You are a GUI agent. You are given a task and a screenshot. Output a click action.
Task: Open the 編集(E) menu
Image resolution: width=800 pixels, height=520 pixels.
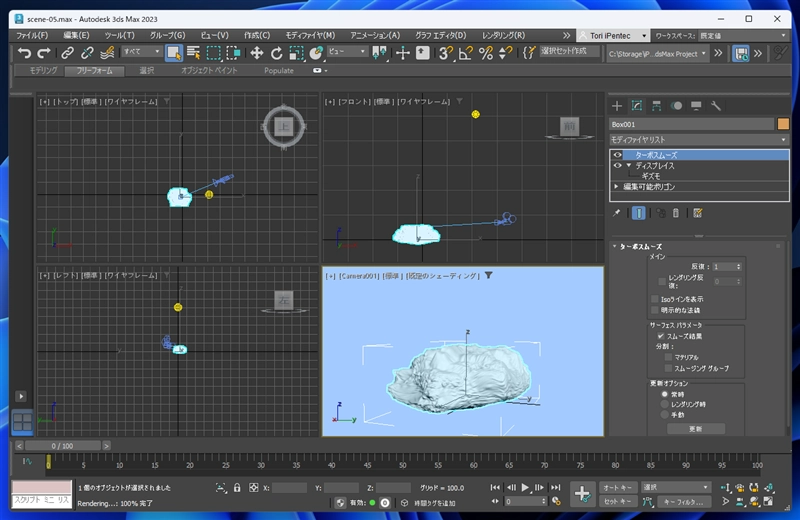76,35
